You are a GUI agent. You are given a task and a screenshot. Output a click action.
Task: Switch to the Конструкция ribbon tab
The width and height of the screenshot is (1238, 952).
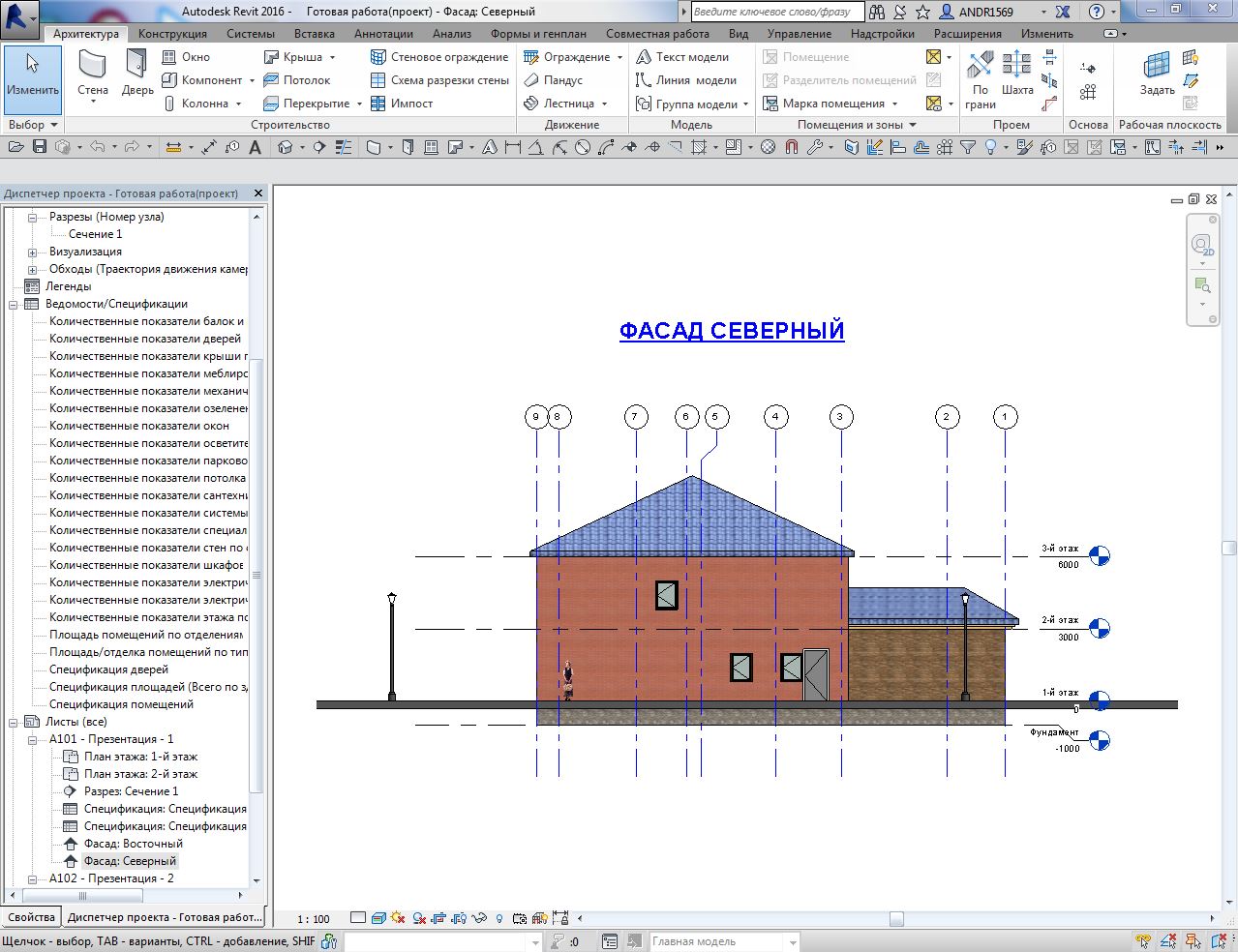click(x=172, y=34)
